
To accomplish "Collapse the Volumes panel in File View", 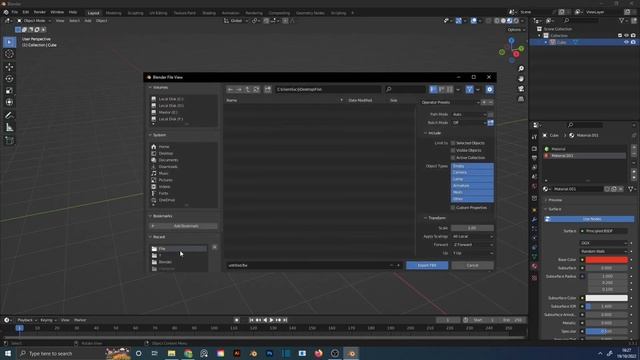I will tap(159, 87).
